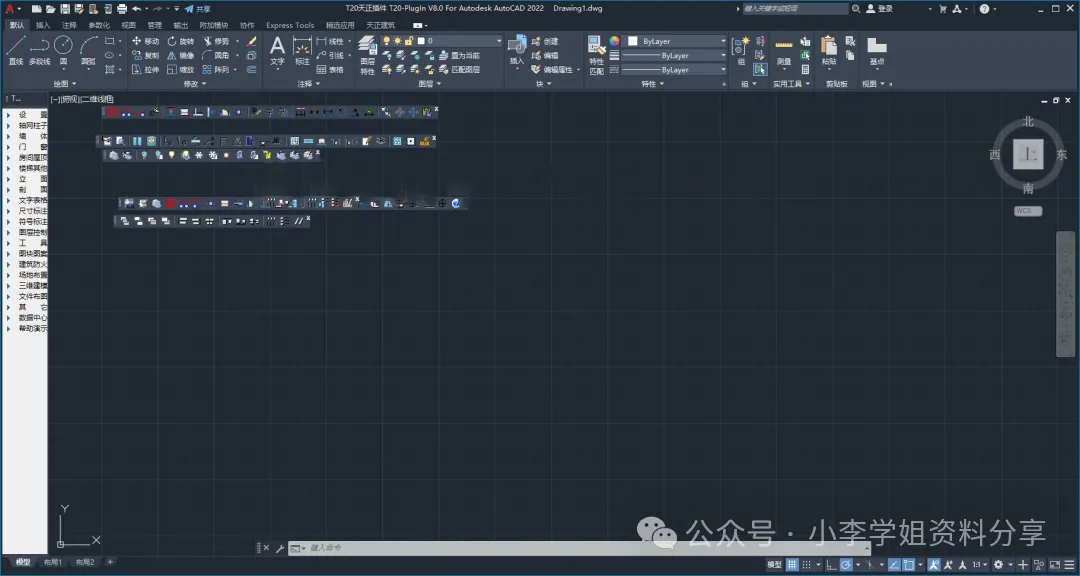The width and height of the screenshot is (1080, 576).
Task: Click the 拉伸 (Stretch) tool
Action: tap(145, 70)
